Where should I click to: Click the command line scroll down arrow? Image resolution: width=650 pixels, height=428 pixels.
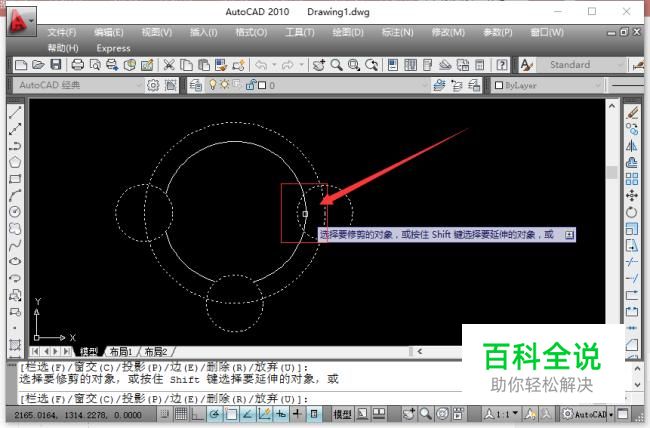click(638, 385)
